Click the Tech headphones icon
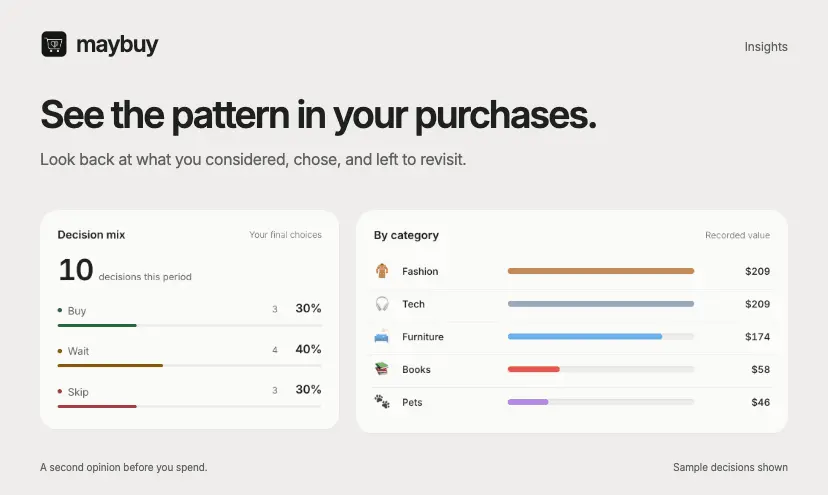The height and width of the screenshot is (495, 828). coord(382,304)
